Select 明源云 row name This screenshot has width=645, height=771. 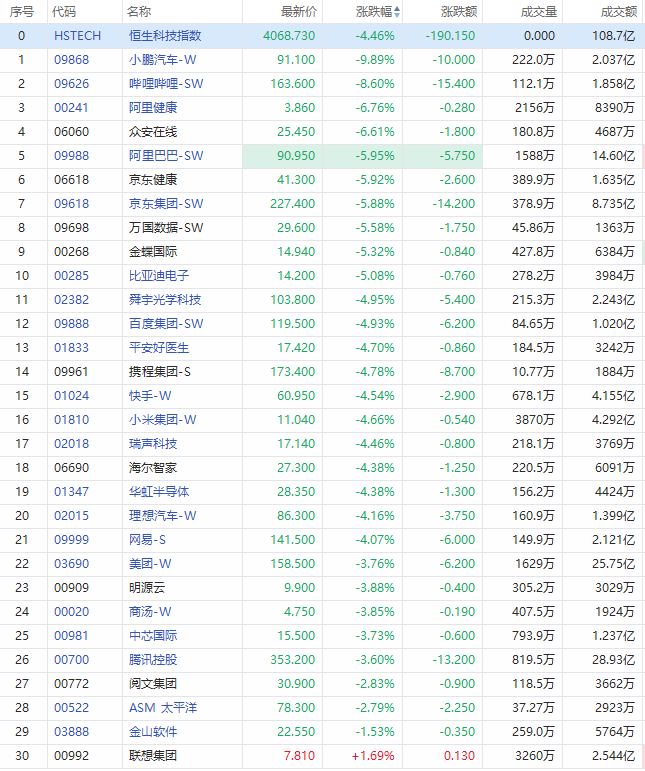tap(147, 588)
